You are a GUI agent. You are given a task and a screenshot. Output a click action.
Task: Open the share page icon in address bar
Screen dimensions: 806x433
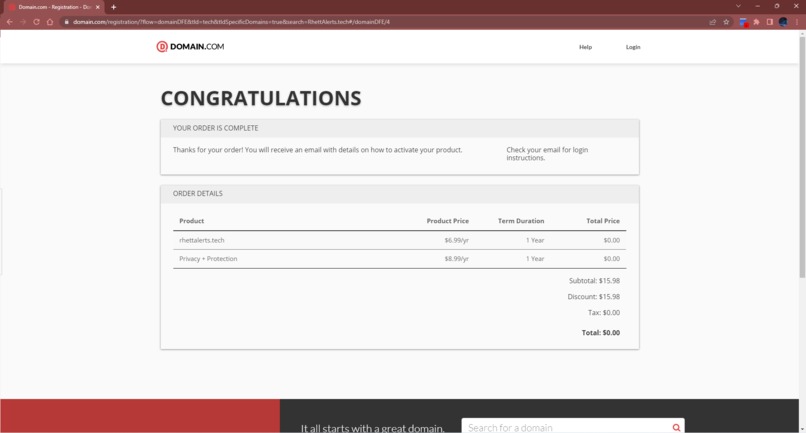[712, 22]
